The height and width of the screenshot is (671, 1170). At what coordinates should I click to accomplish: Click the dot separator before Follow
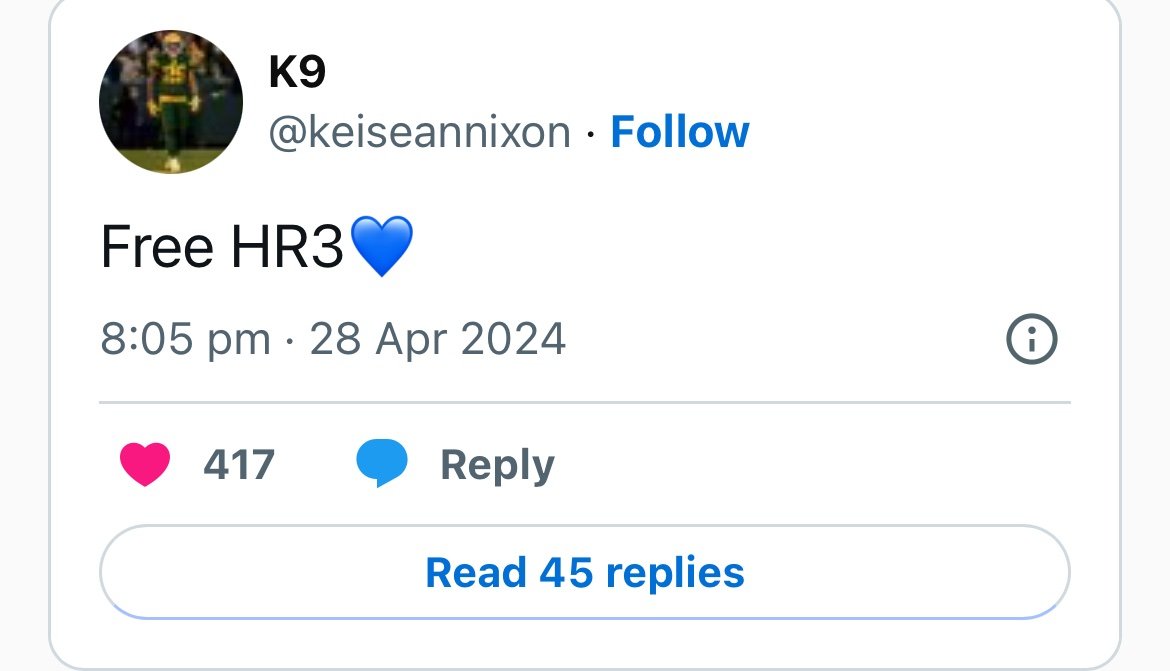pos(590,134)
